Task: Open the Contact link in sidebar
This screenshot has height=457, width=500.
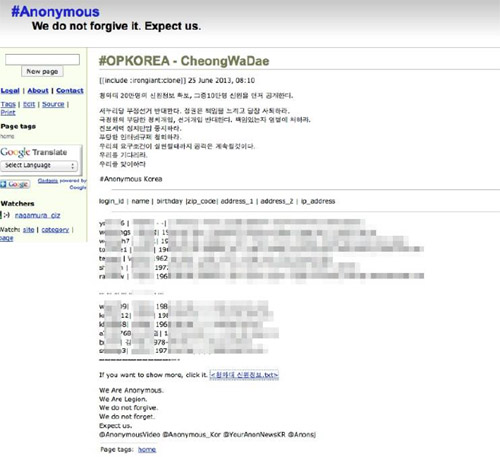Action: point(70,91)
